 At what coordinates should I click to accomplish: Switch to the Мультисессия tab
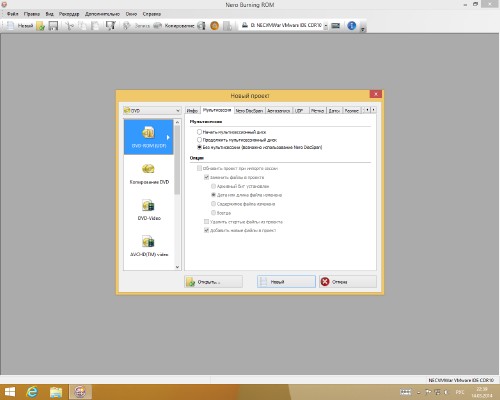[217, 110]
